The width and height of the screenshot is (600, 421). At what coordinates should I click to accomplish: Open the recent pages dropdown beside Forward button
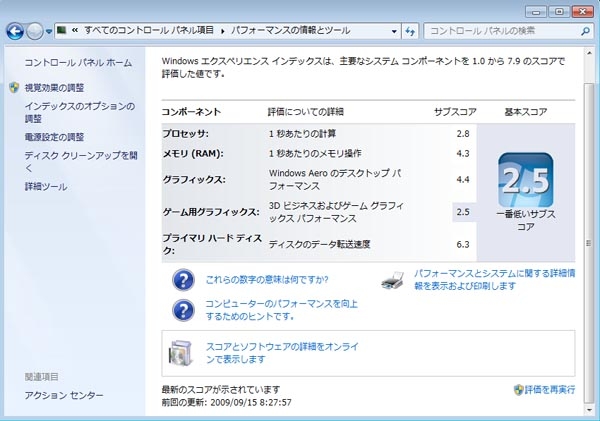(50, 32)
